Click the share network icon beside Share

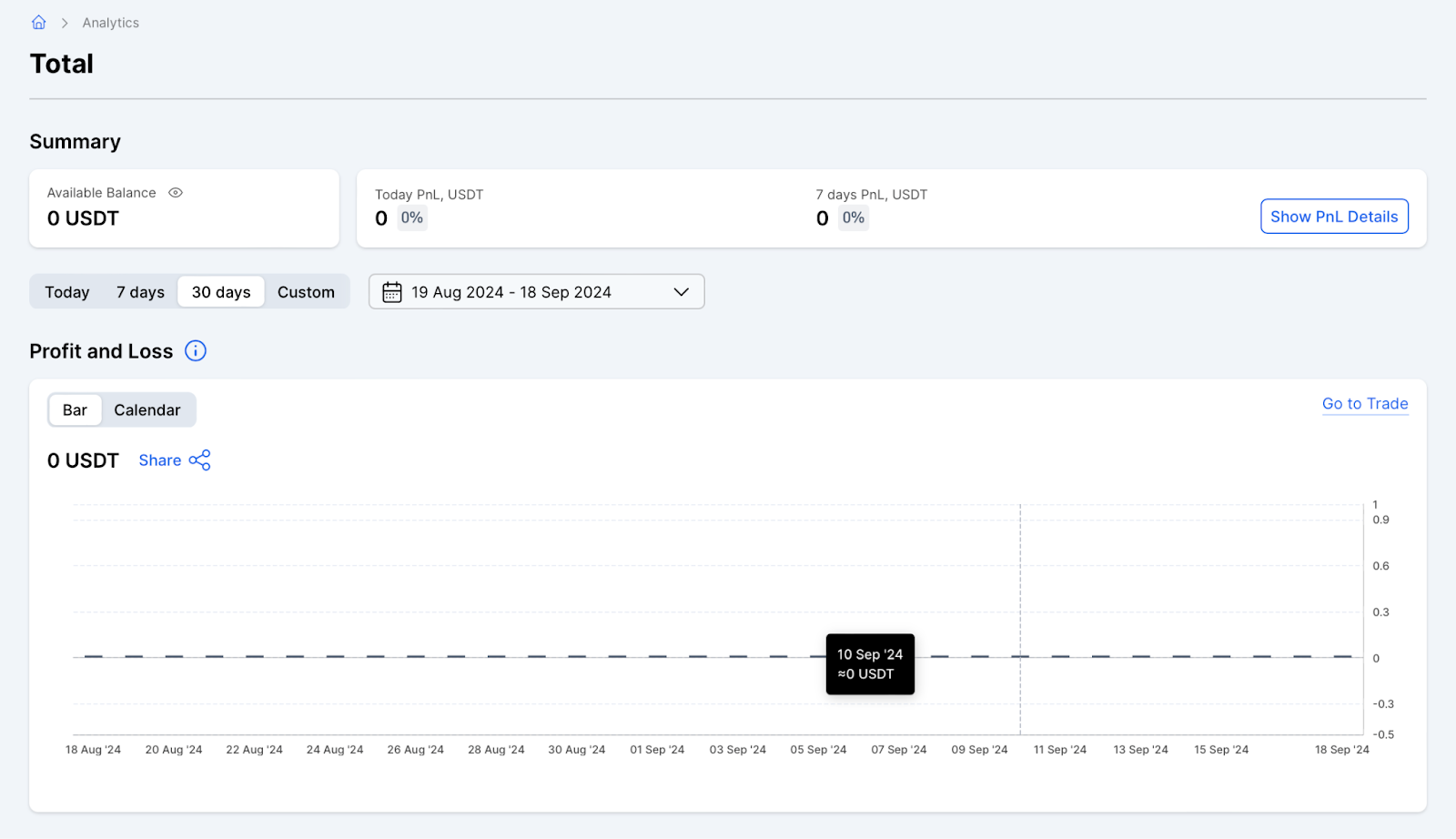point(200,460)
